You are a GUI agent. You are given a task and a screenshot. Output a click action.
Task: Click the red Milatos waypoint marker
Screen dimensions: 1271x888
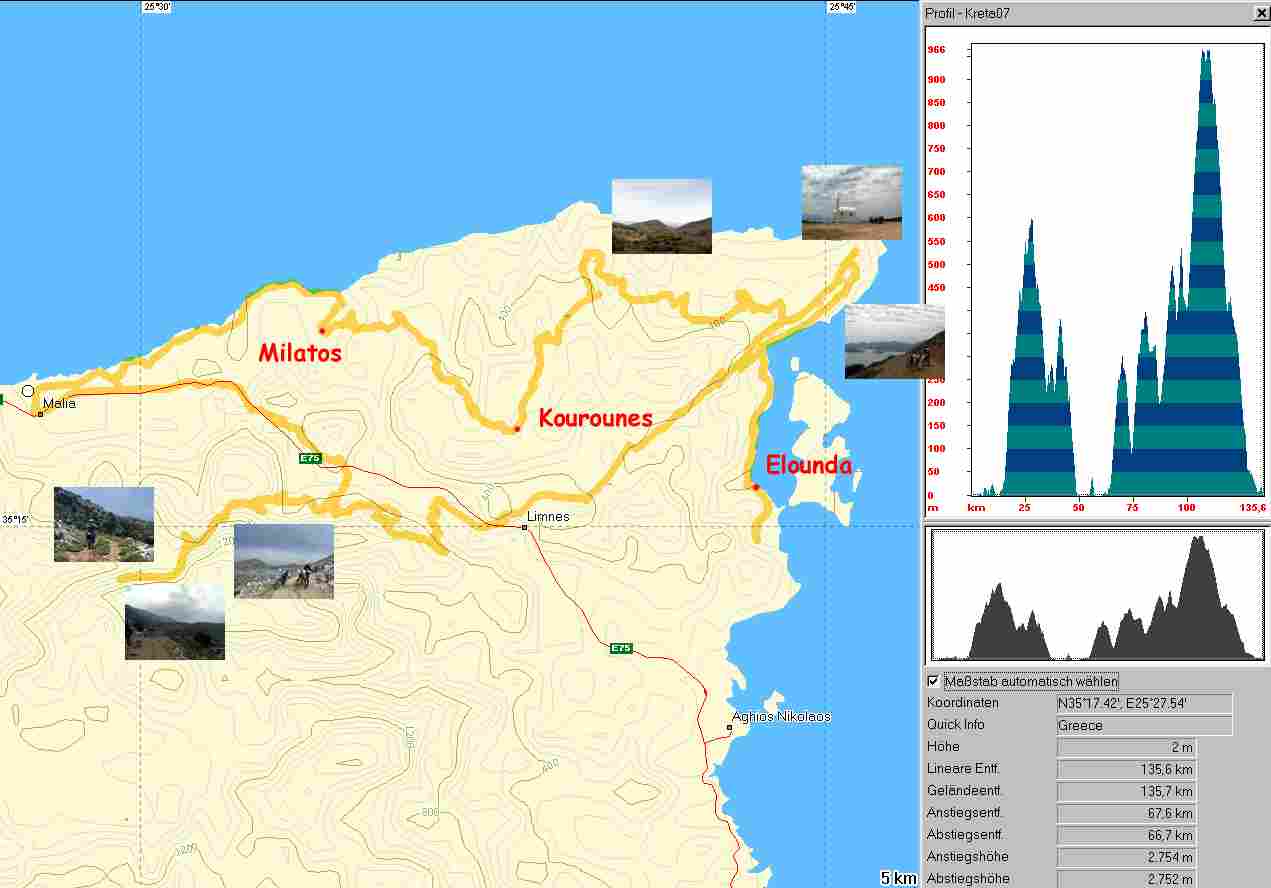coord(322,331)
